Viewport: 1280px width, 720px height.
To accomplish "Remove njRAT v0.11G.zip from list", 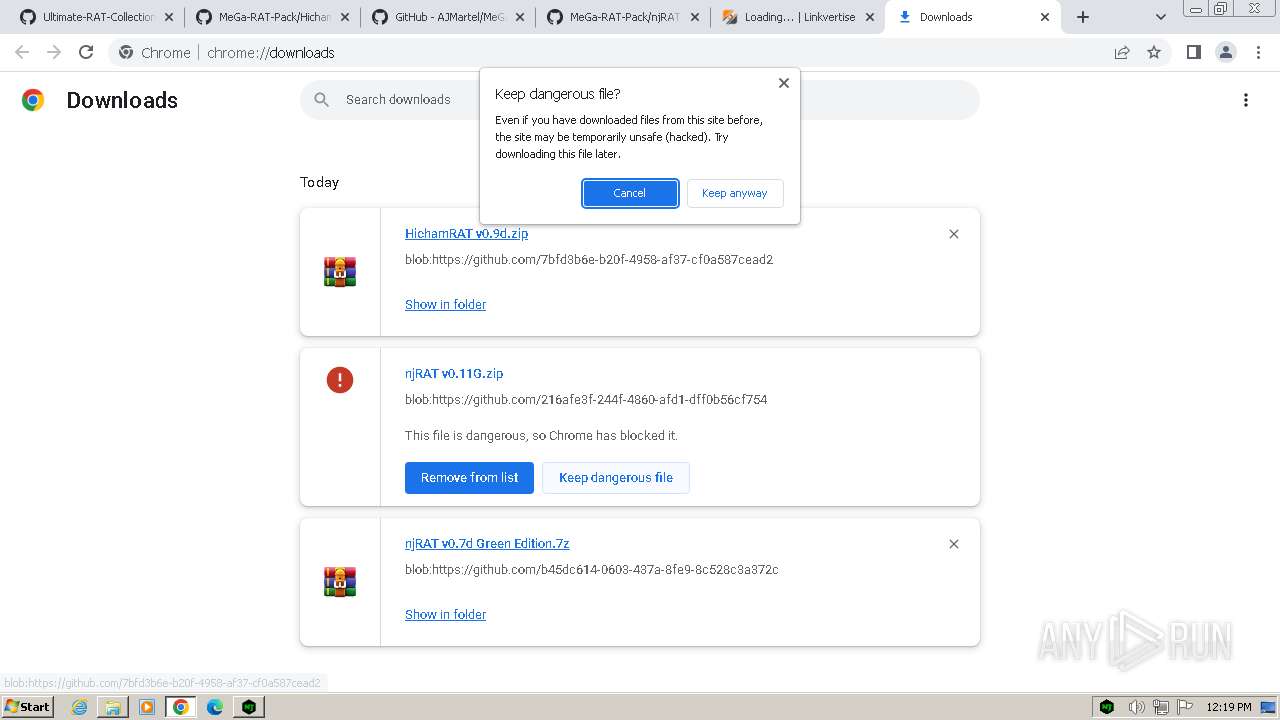I will point(469,477).
